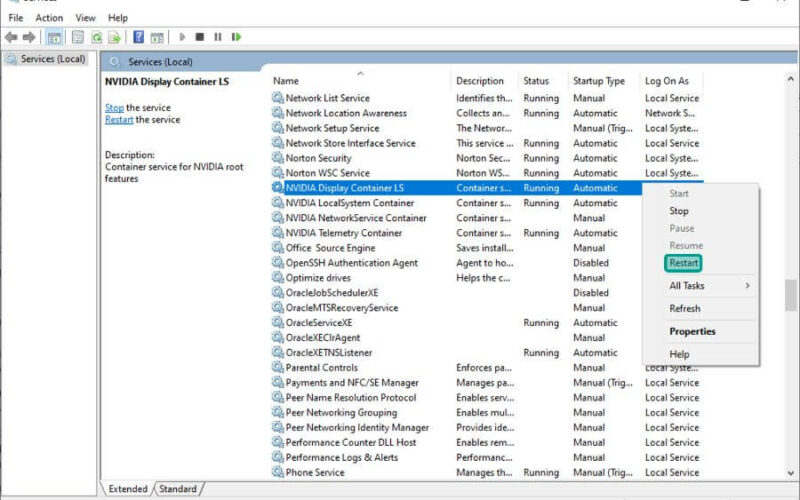The width and height of the screenshot is (800, 500).
Task: Click gear icon of Performance Logs & Alerts
Action: (278, 457)
